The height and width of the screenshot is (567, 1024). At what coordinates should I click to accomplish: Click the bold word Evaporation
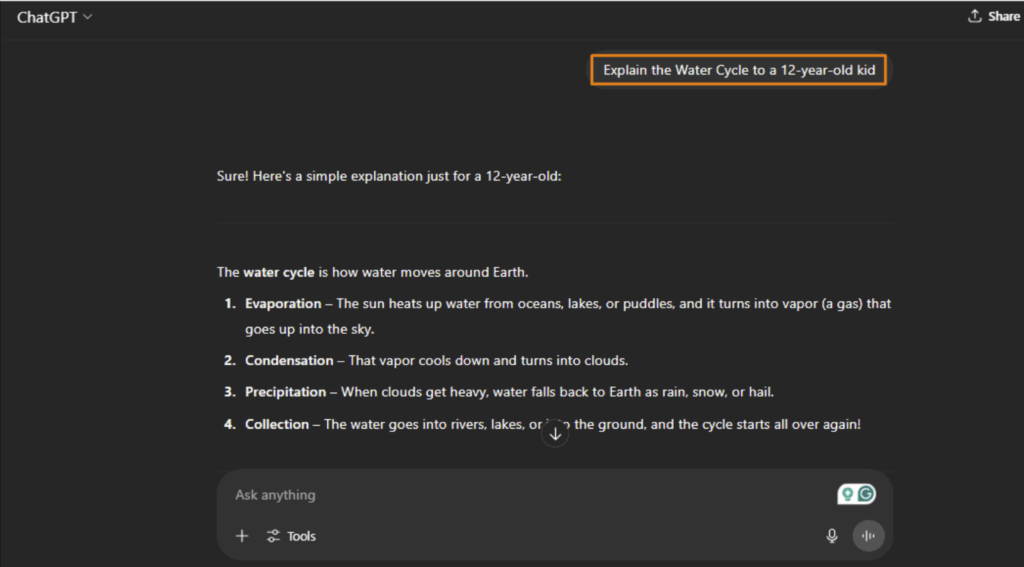pyautogui.click(x=283, y=303)
